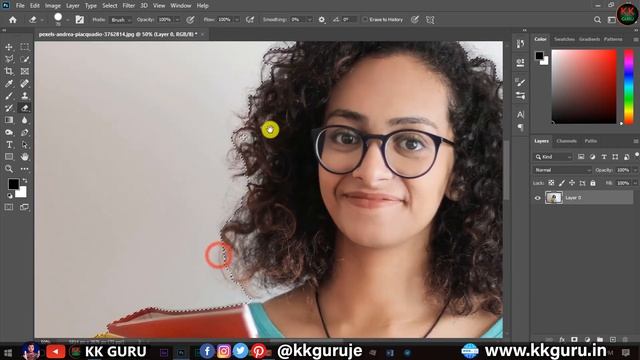The image size is (640, 360).
Task: Open the Opacity slider dropdown in options bar
Action: 177,20
